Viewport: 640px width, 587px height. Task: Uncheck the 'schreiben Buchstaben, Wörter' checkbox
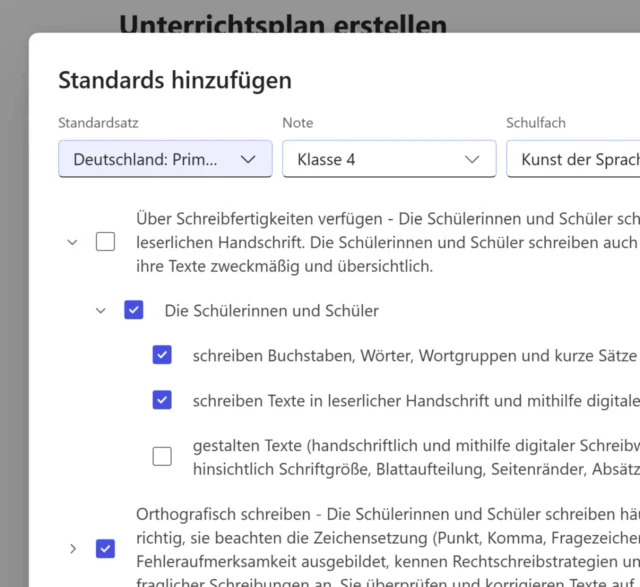click(162, 355)
